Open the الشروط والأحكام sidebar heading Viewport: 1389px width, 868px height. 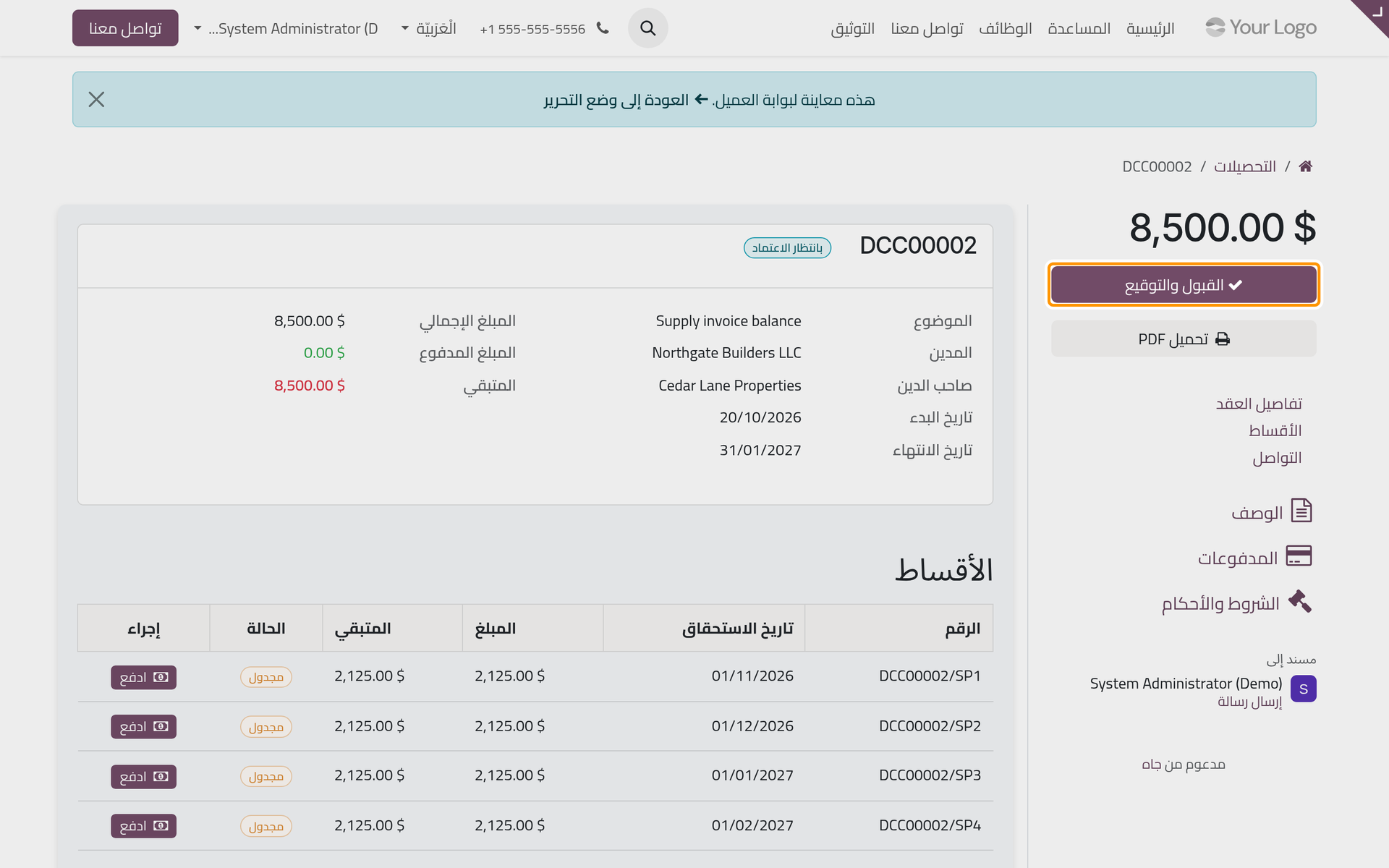tap(1220, 603)
